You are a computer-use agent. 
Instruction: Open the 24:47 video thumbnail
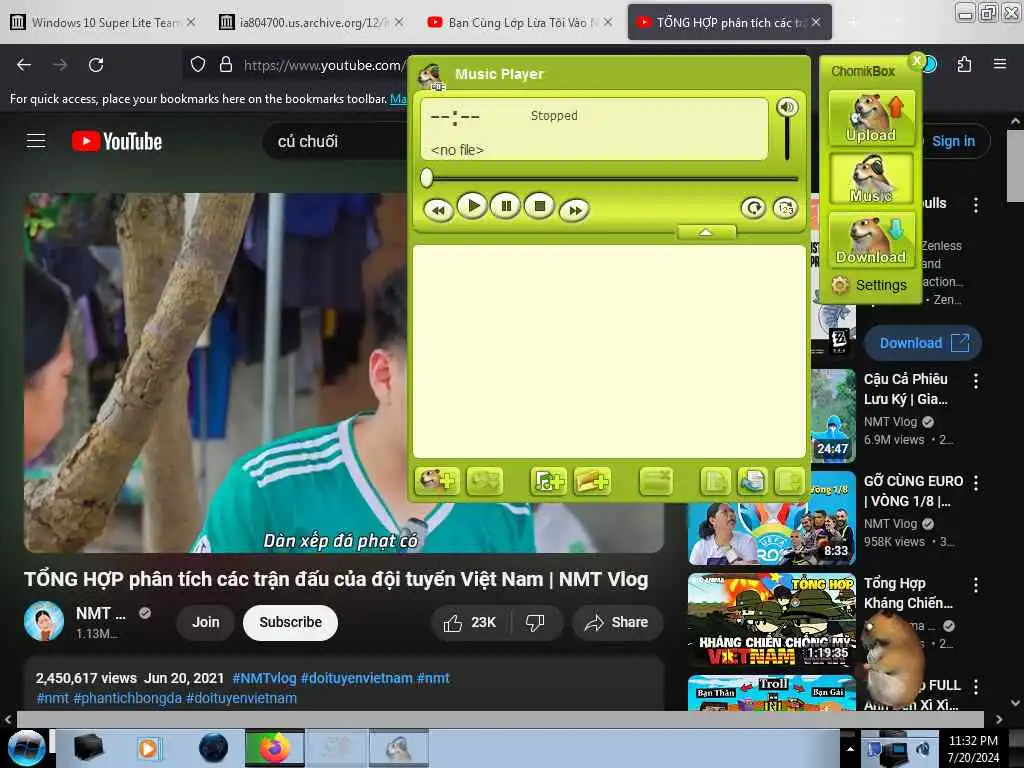(833, 416)
